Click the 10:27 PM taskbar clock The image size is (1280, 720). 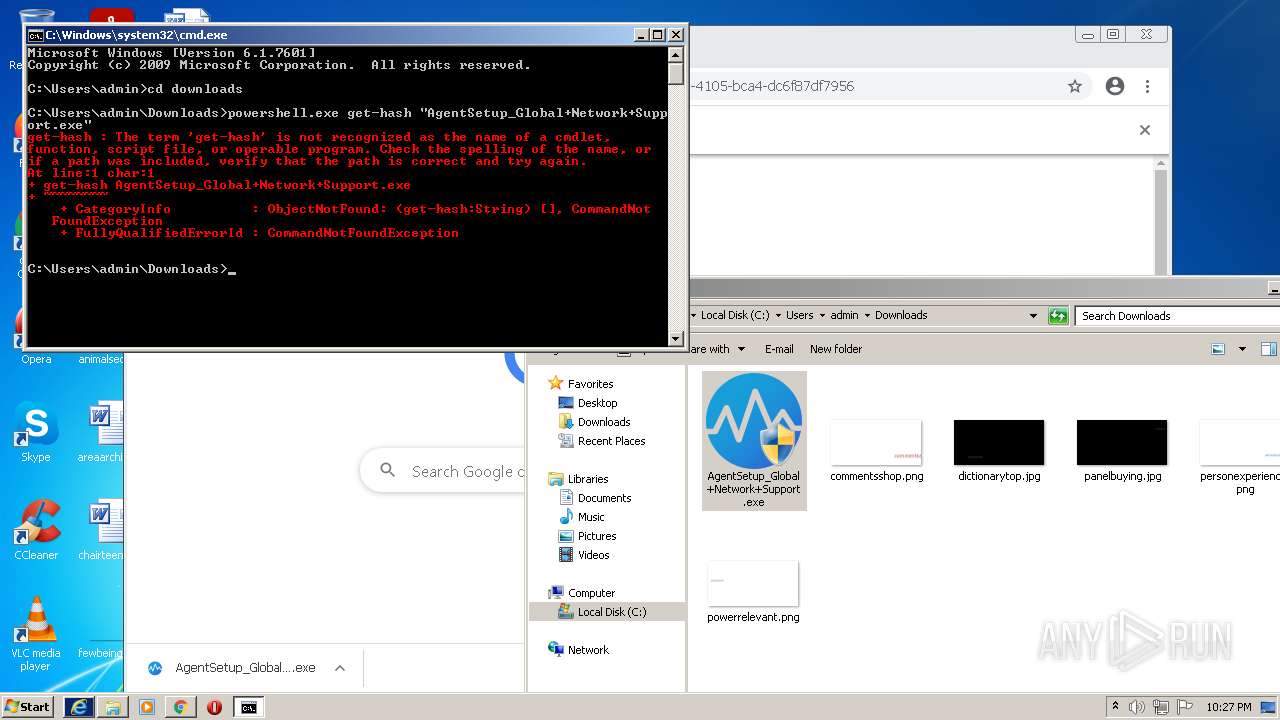pos(1229,707)
